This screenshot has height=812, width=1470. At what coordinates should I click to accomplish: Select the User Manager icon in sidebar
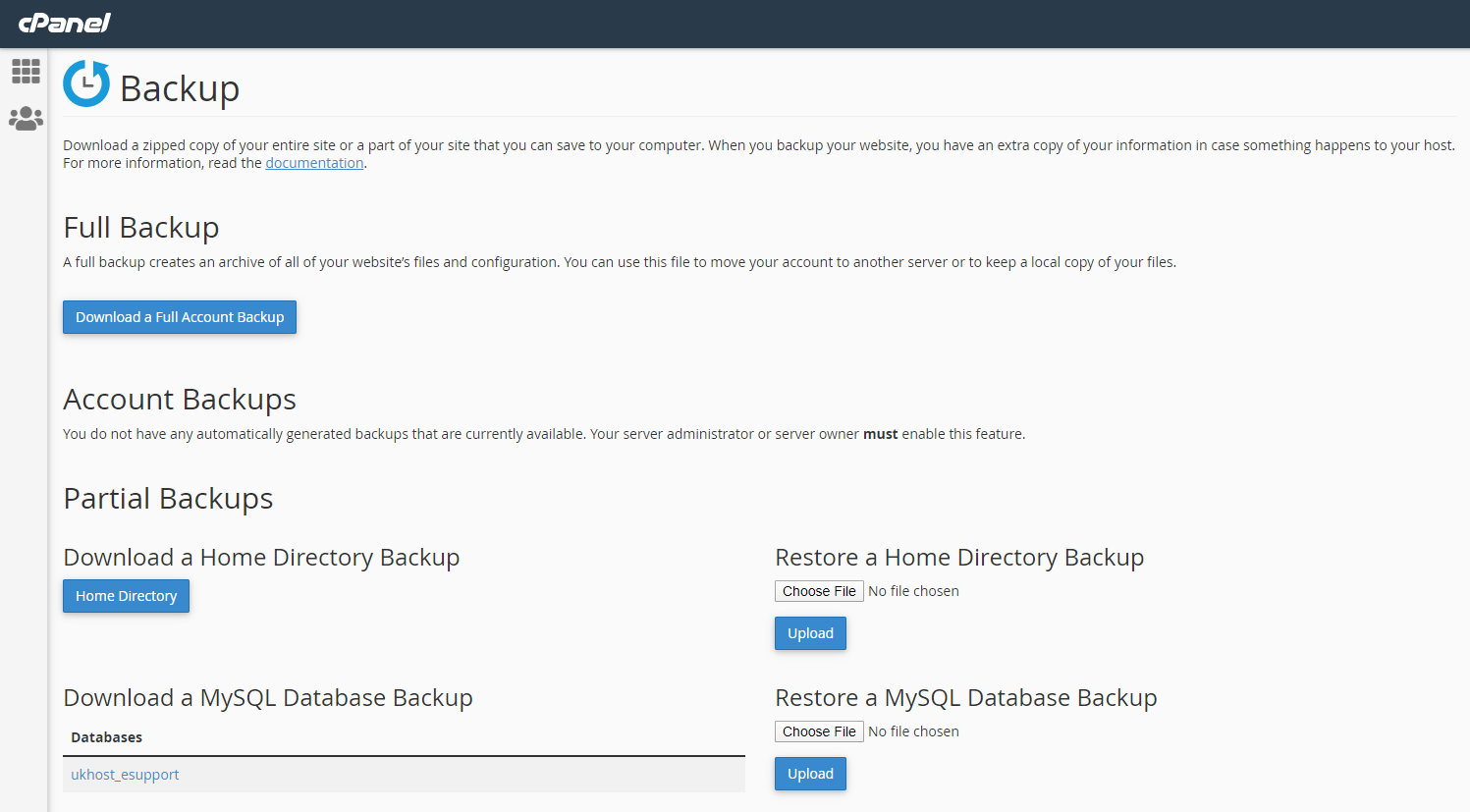[x=26, y=118]
